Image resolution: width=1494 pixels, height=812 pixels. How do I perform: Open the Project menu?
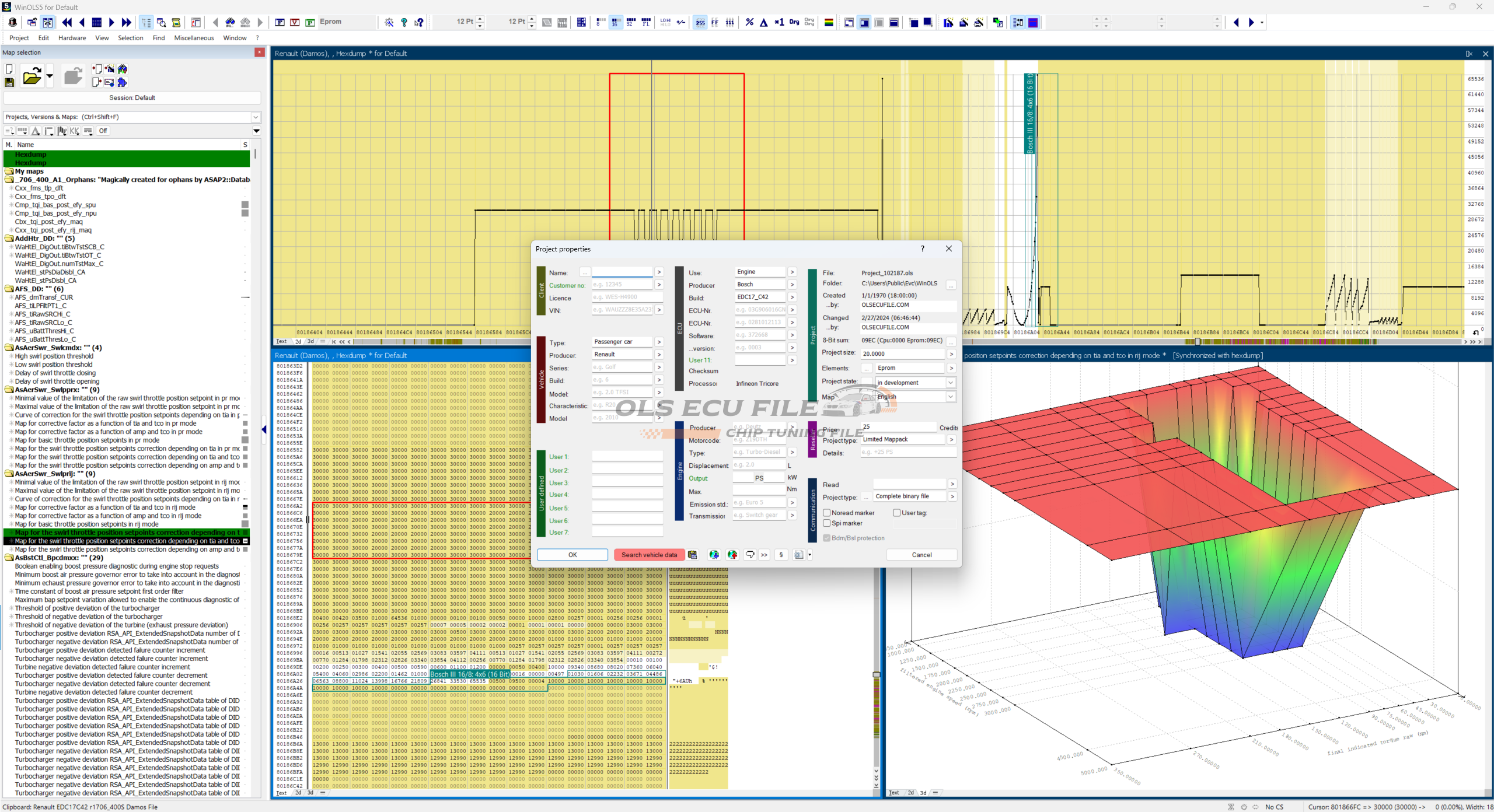pyautogui.click(x=19, y=38)
